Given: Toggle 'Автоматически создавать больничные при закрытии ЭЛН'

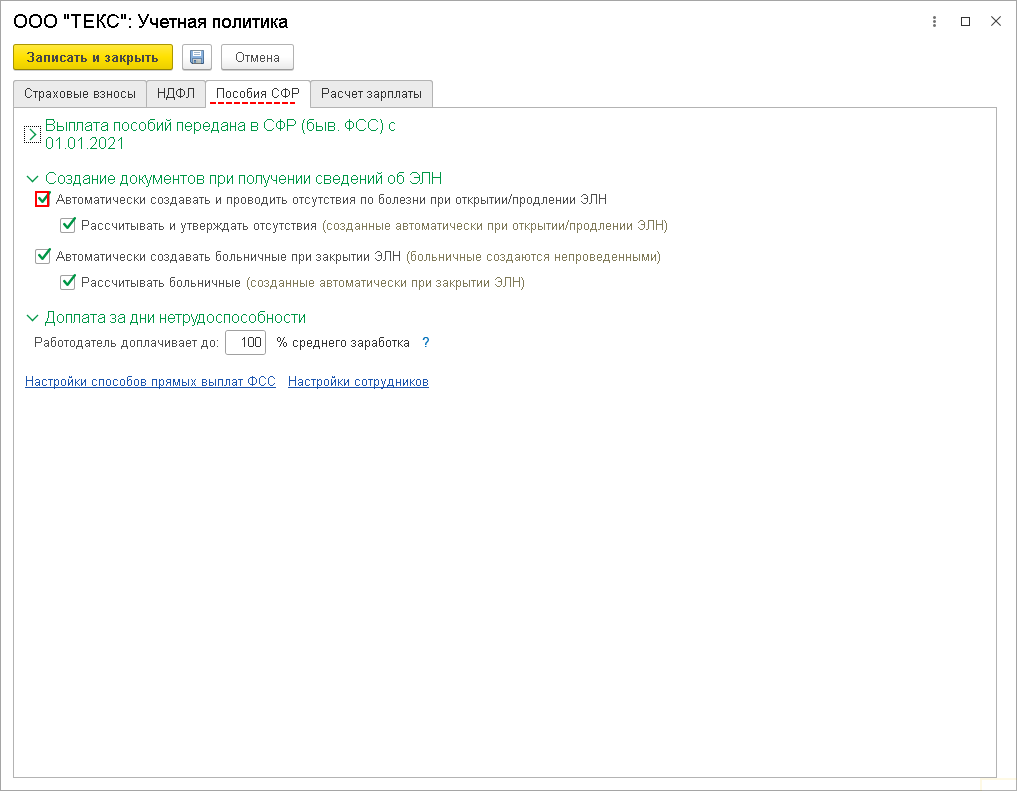Looking at the screenshot, I should tap(43, 256).
